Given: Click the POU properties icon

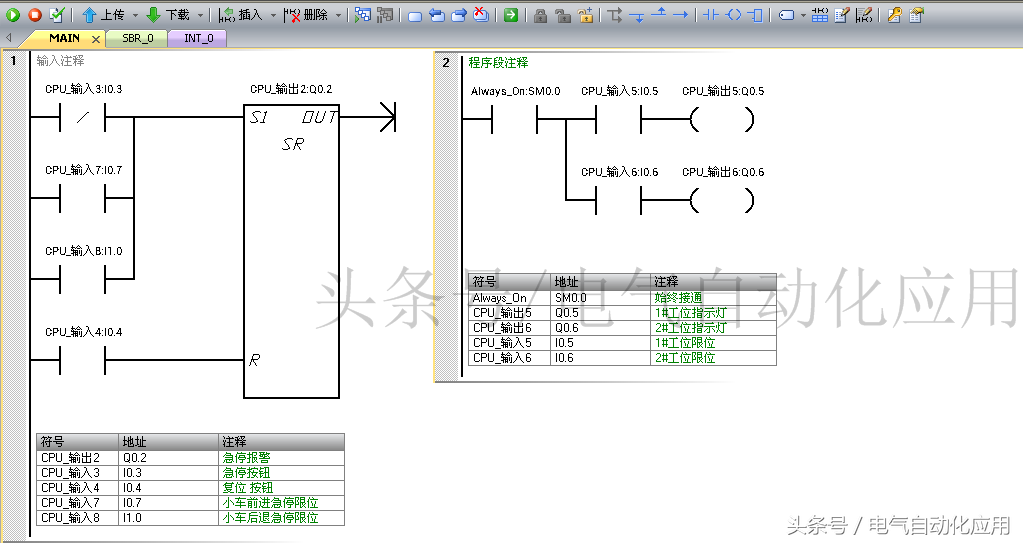Looking at the screenshot, I should point(916,14).
